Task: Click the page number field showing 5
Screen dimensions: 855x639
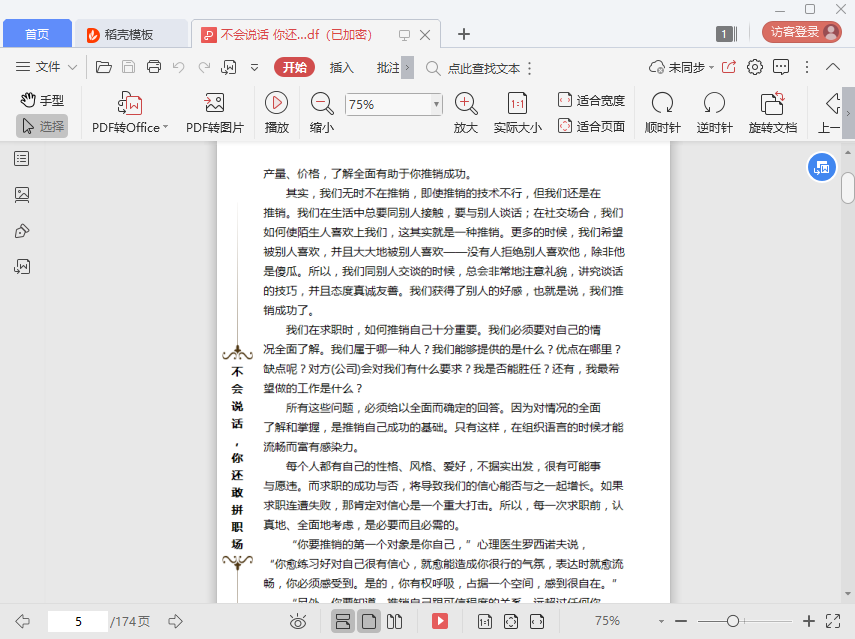Action: point(78,622)
